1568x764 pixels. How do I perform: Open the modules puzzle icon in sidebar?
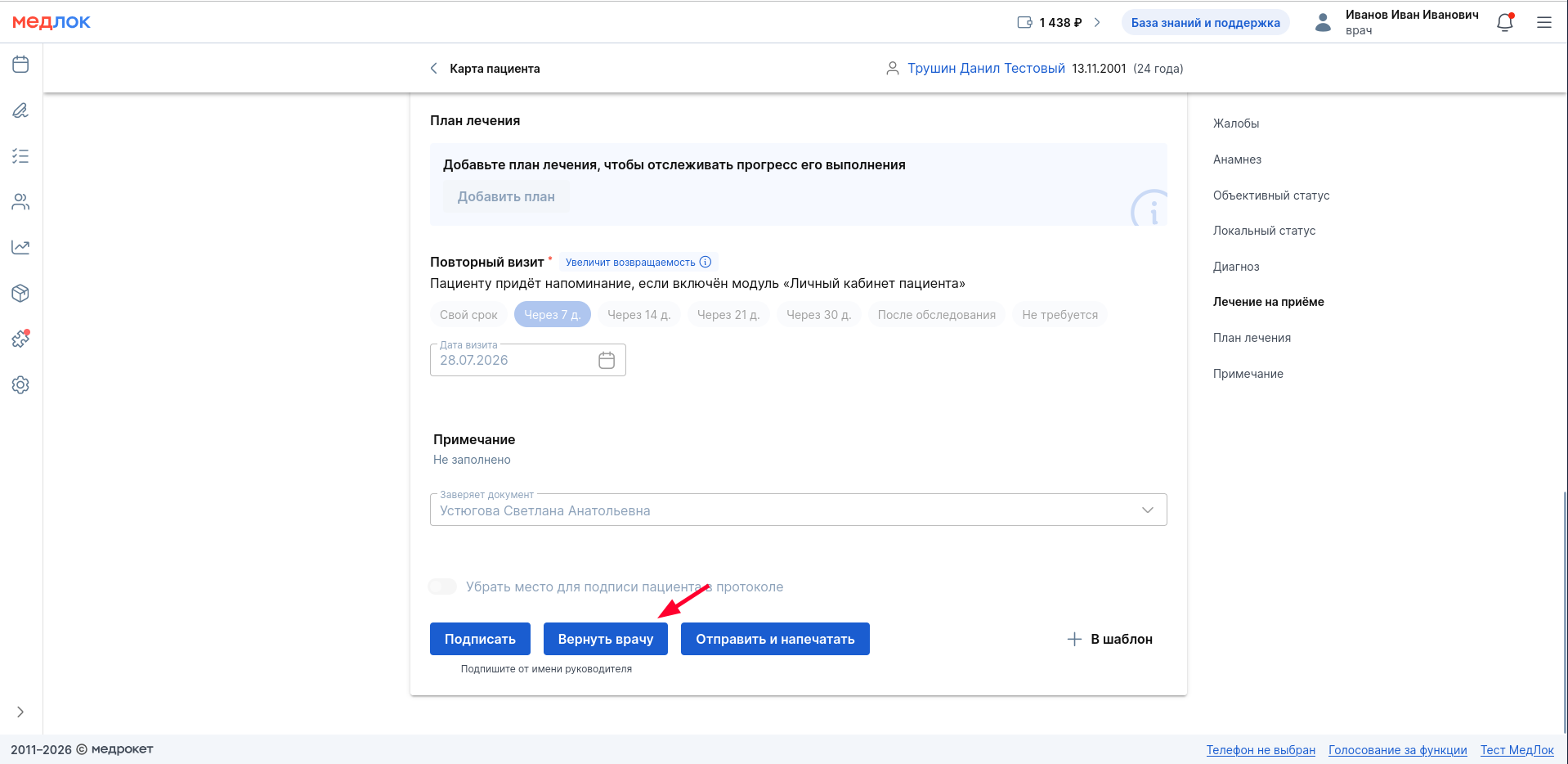(20, 339)
